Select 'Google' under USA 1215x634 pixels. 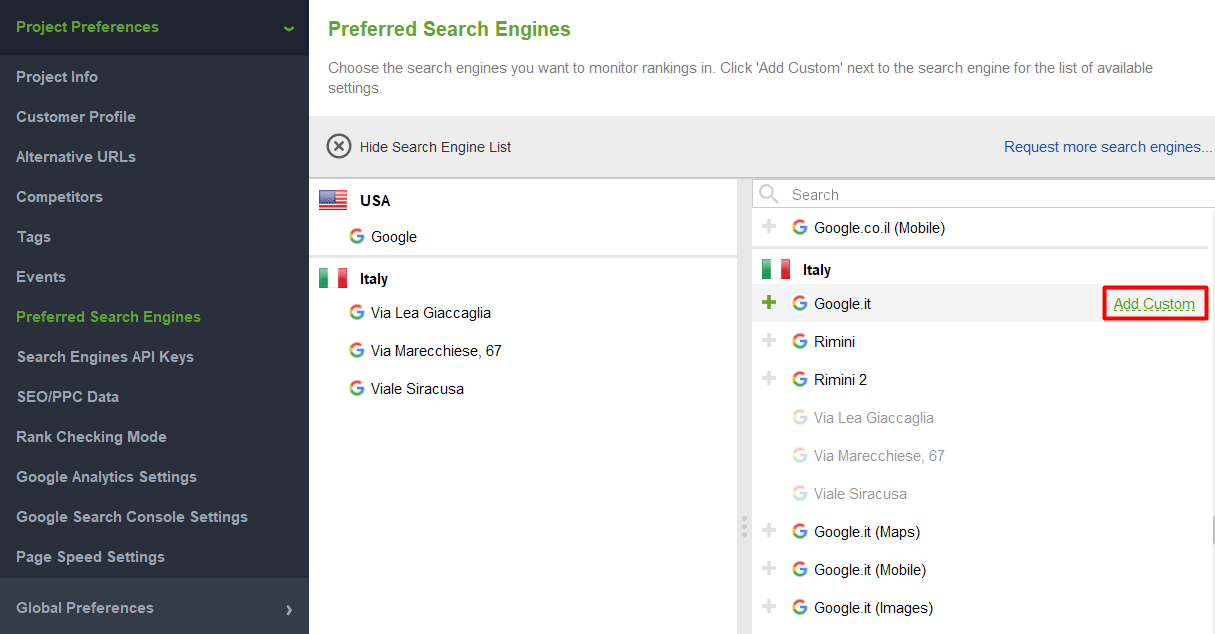pos(394,237)
